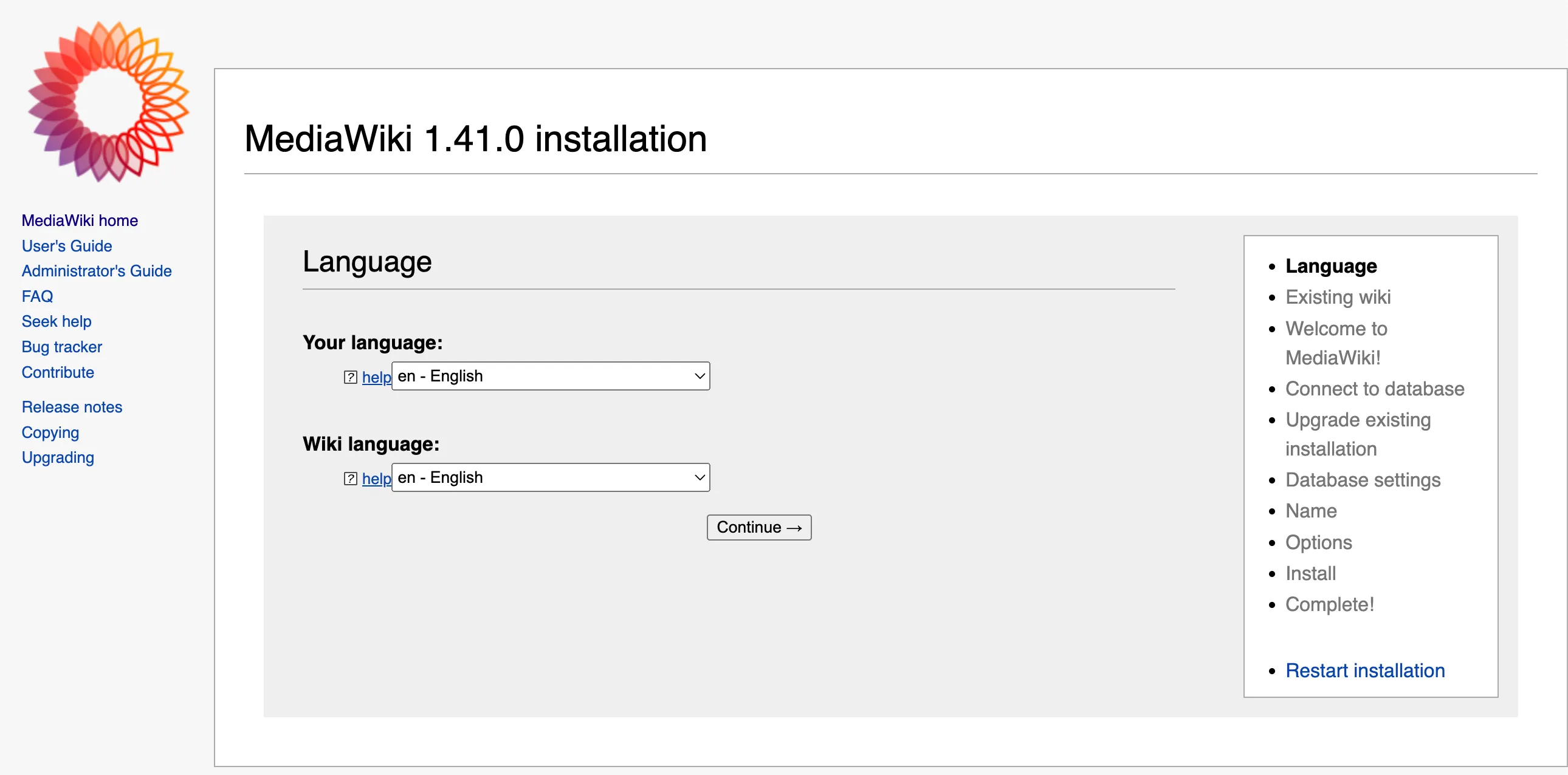Open the Contribute link

pyautogui.click(x=58, y=372)
